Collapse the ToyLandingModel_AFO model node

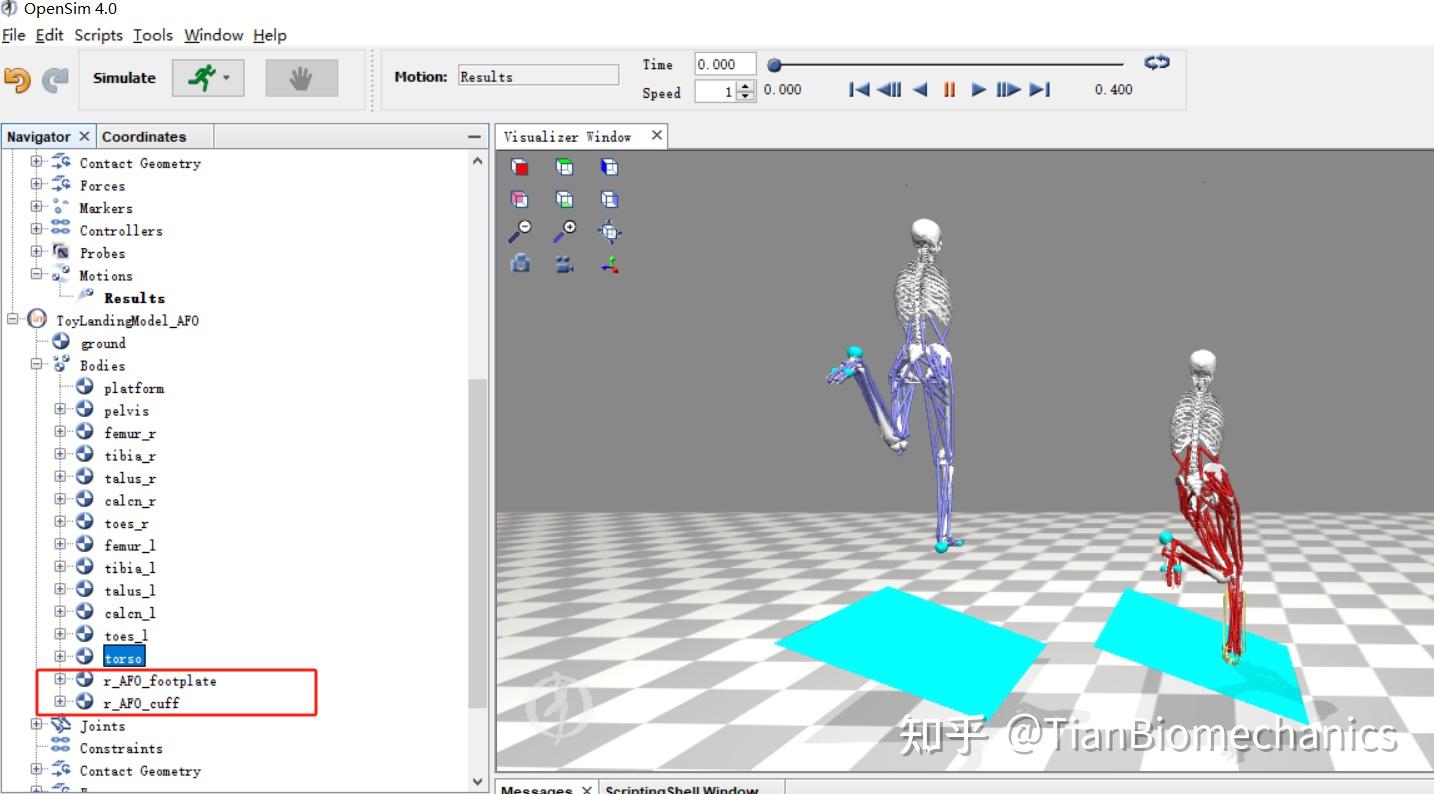[13, 320]
